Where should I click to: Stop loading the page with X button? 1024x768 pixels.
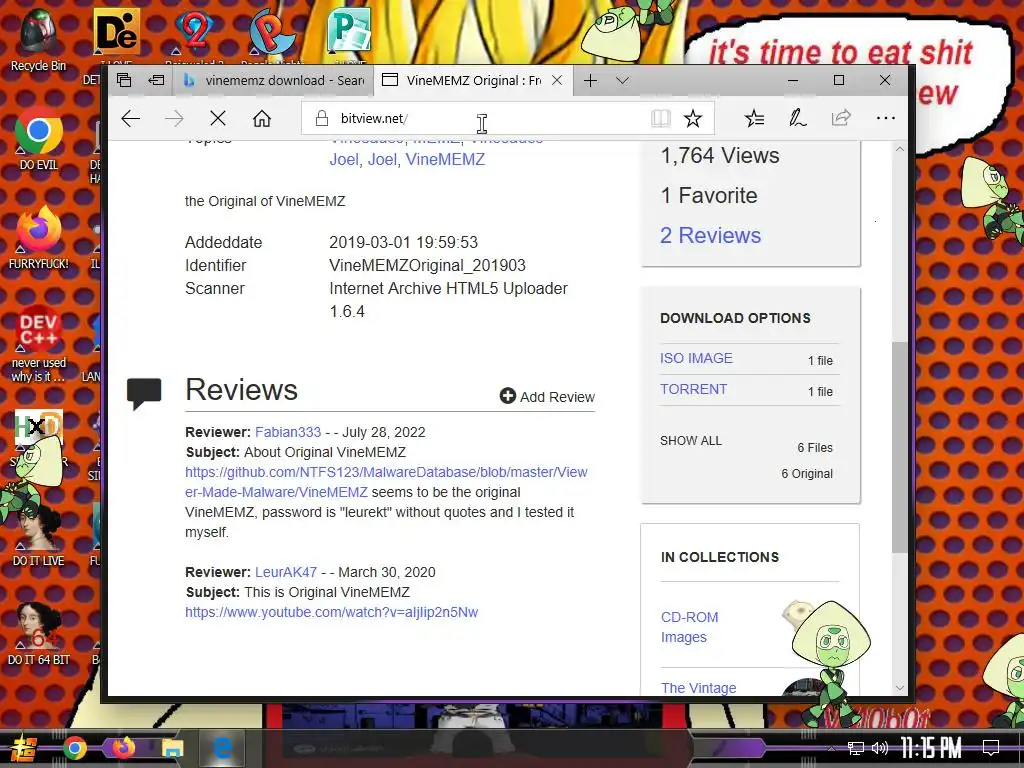[218, 118]
